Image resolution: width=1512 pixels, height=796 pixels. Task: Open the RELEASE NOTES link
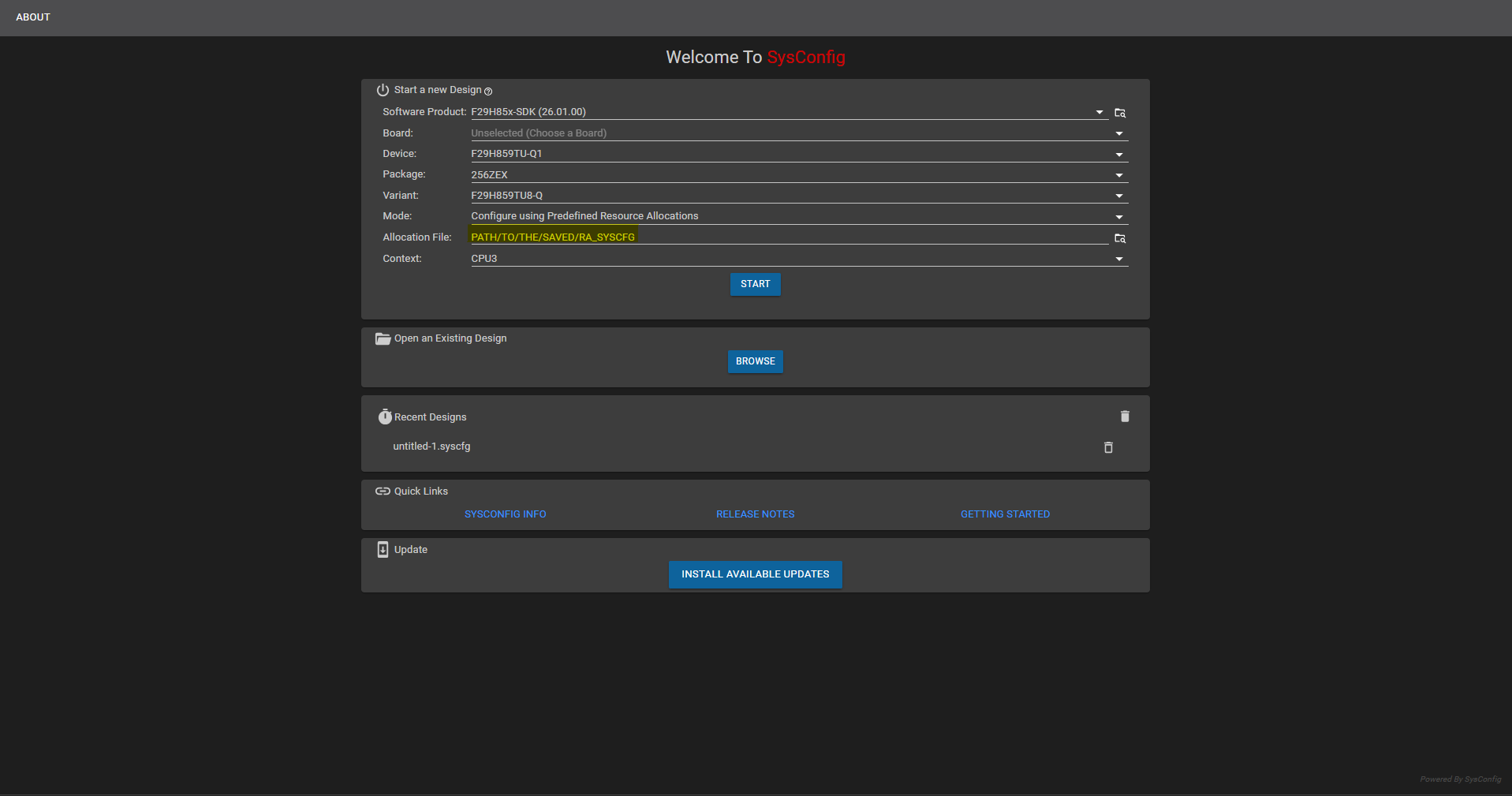756,514
